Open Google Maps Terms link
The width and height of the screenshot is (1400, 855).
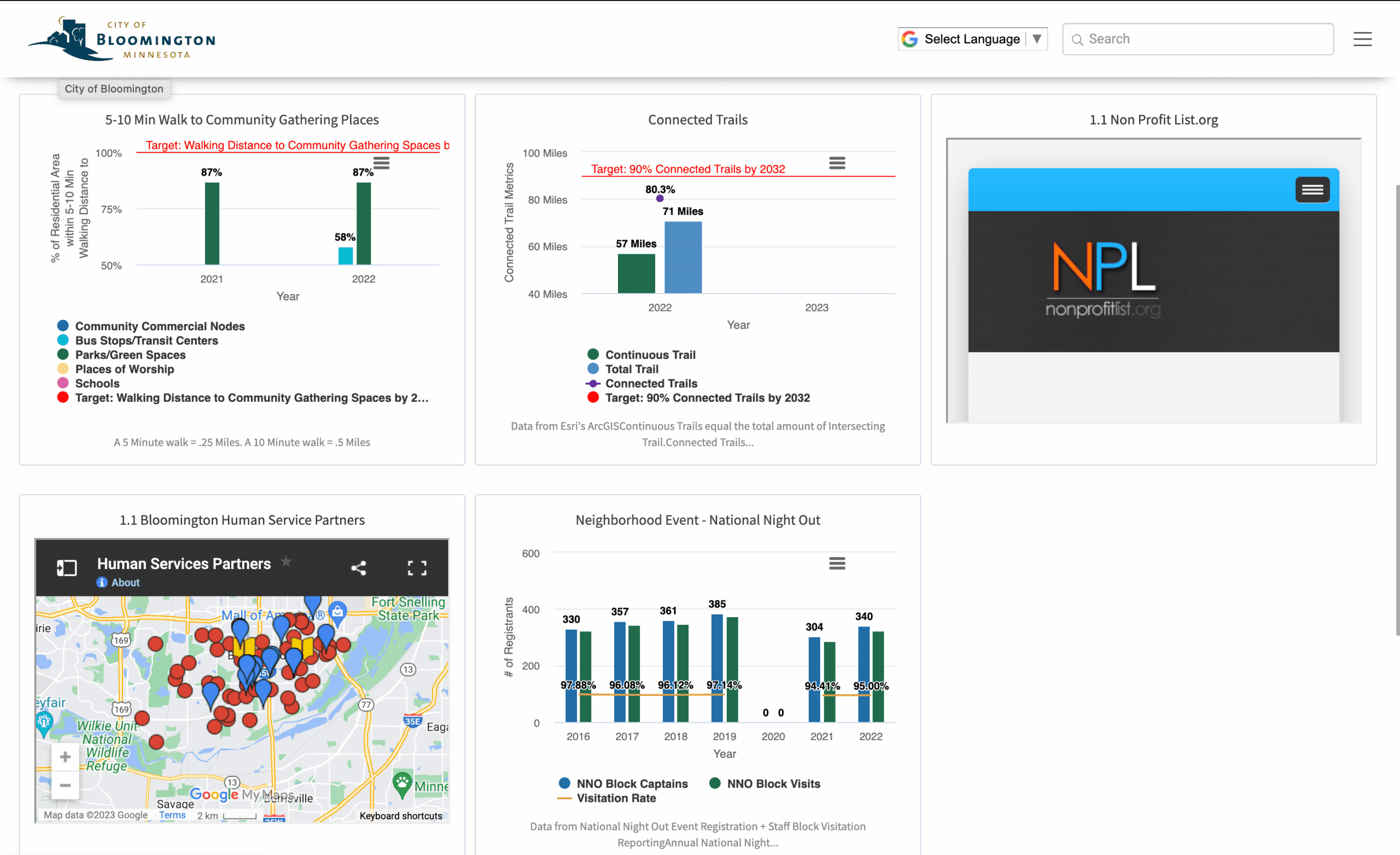[172, 815]
